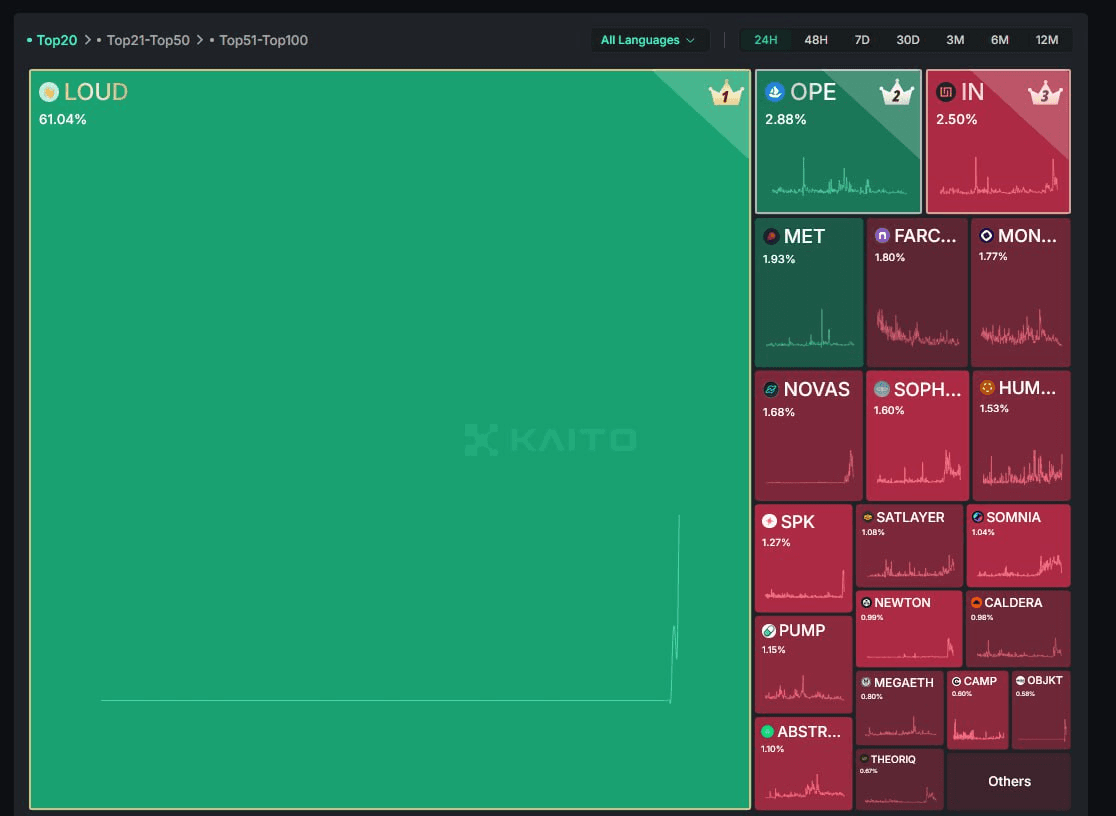
Task: Click the SATLAYER token icon
Action: [868, 517]
